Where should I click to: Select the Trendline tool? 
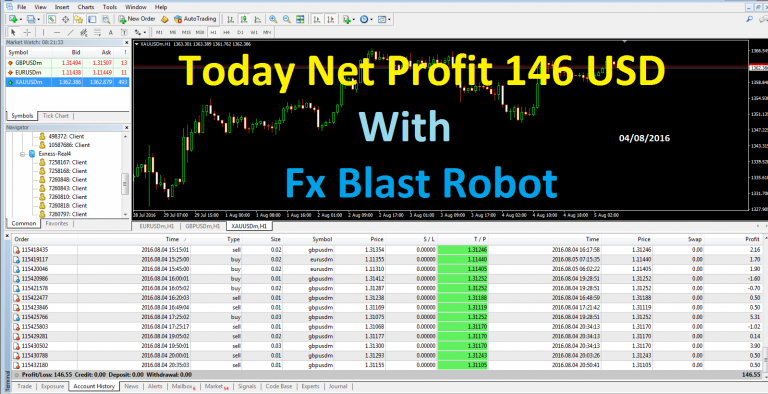[x=71, y=32]
